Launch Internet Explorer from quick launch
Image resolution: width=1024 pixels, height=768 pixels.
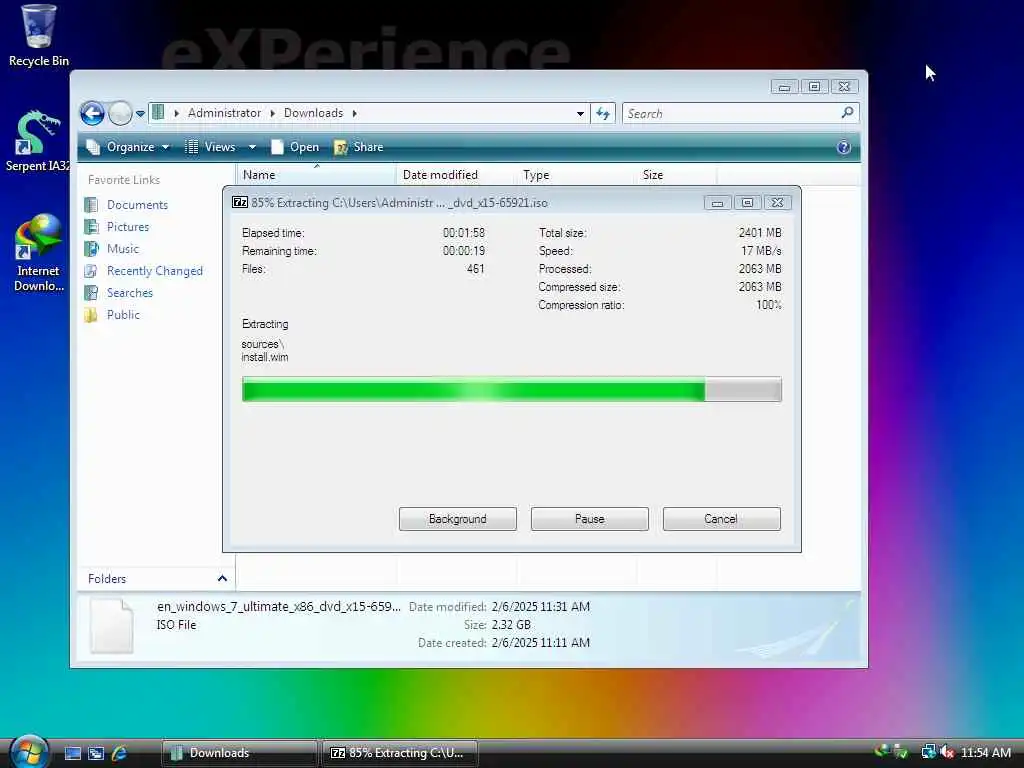120,753
